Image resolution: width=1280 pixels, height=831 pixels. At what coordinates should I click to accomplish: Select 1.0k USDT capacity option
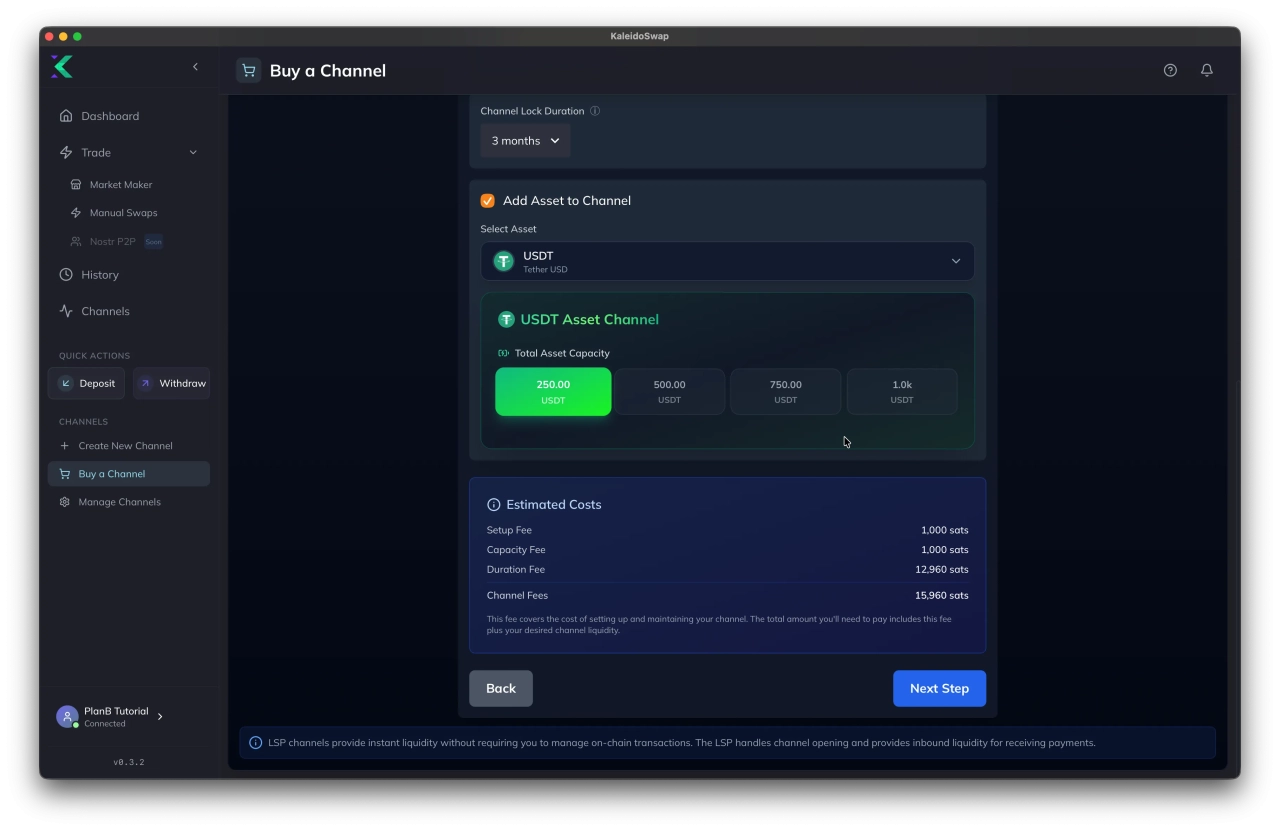[x=901, y=391]
